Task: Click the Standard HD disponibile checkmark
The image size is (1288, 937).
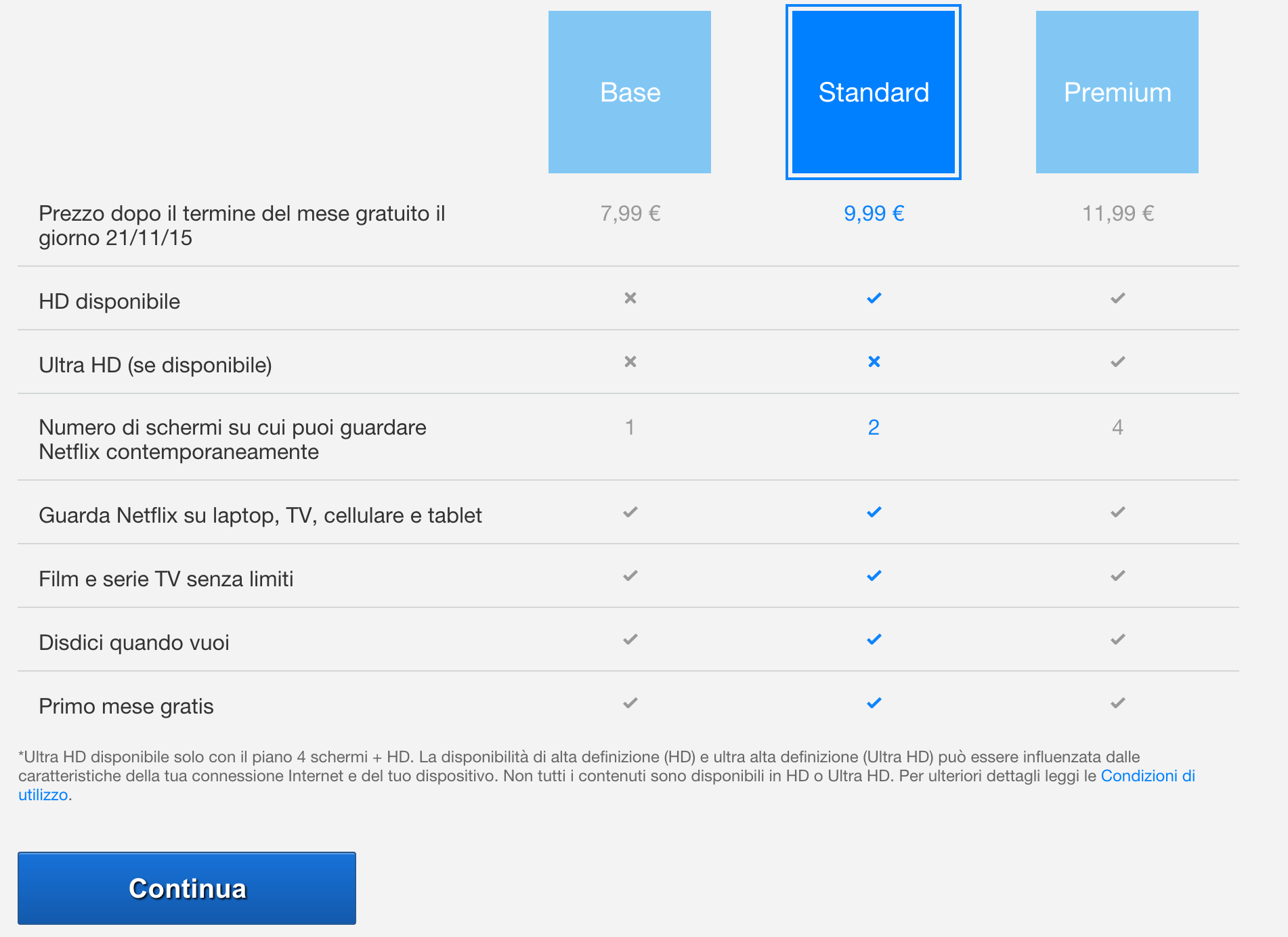Action: click(874, 298)
